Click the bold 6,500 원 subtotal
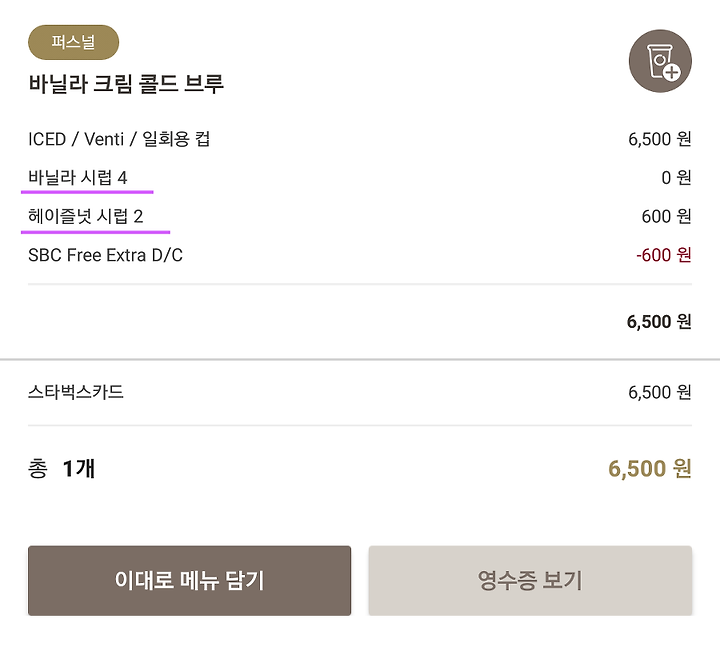Image resolution: width=720 pixels, height=651 pixels. coord(659,321)
